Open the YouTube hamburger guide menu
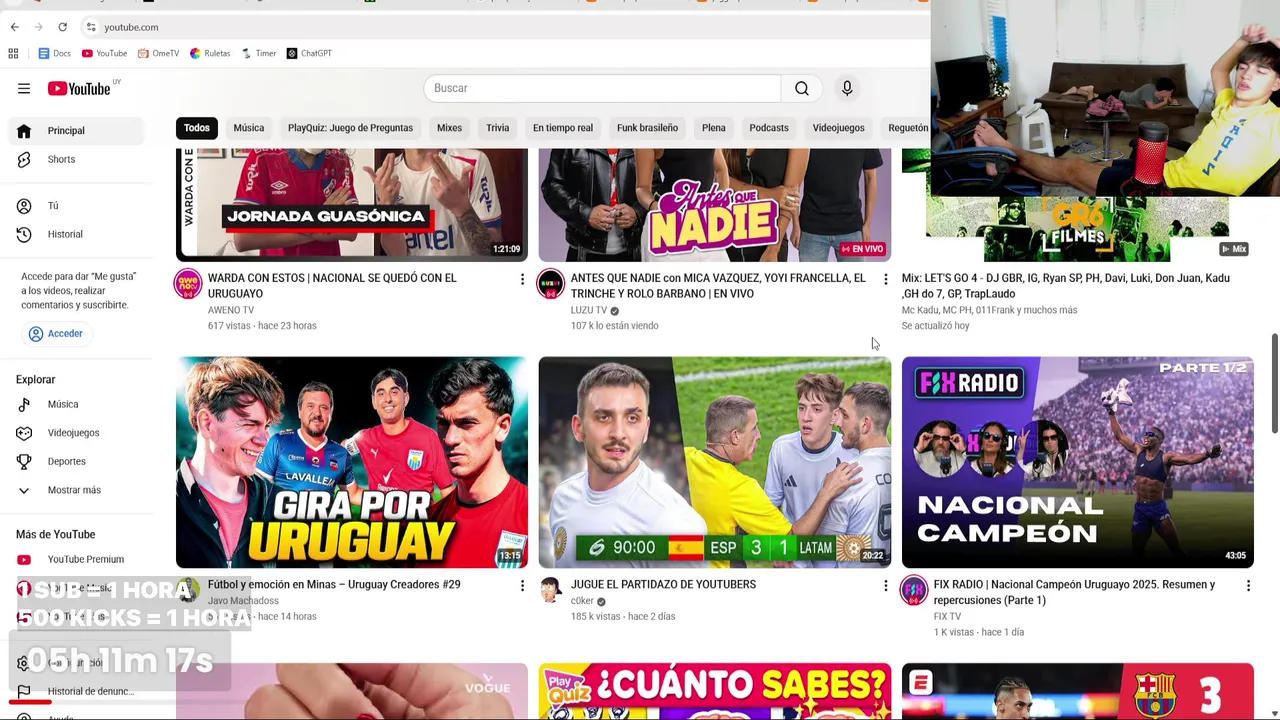 (x=24, y=88)
